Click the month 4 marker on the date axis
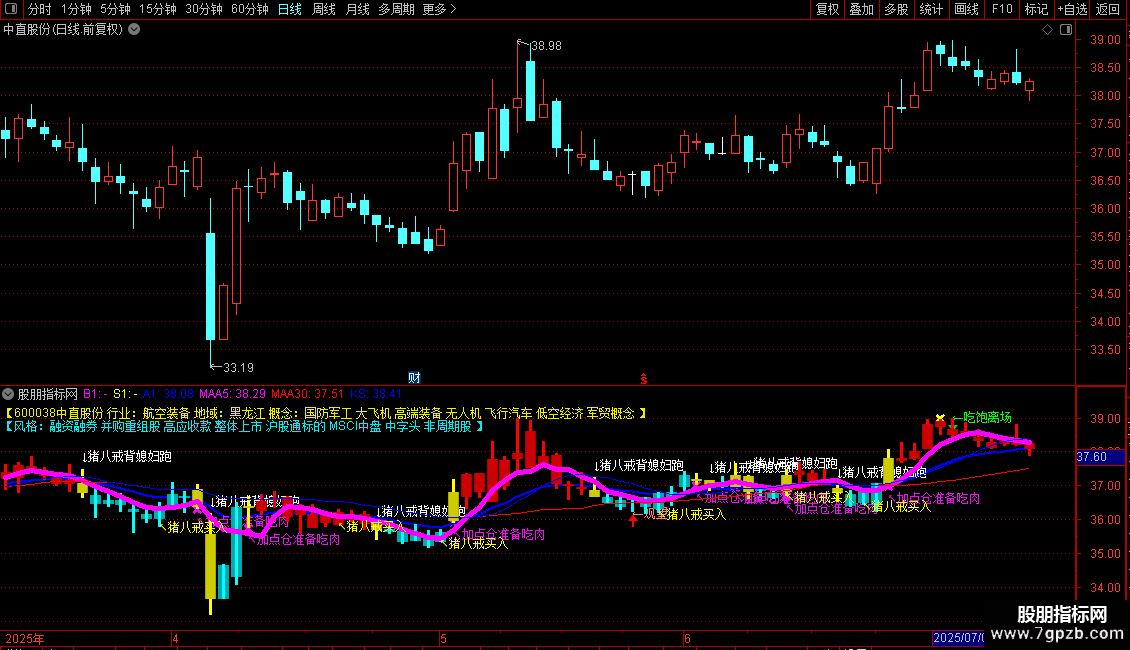The image size is (1130, 650). pyautogui.click(x=175, y=638)
